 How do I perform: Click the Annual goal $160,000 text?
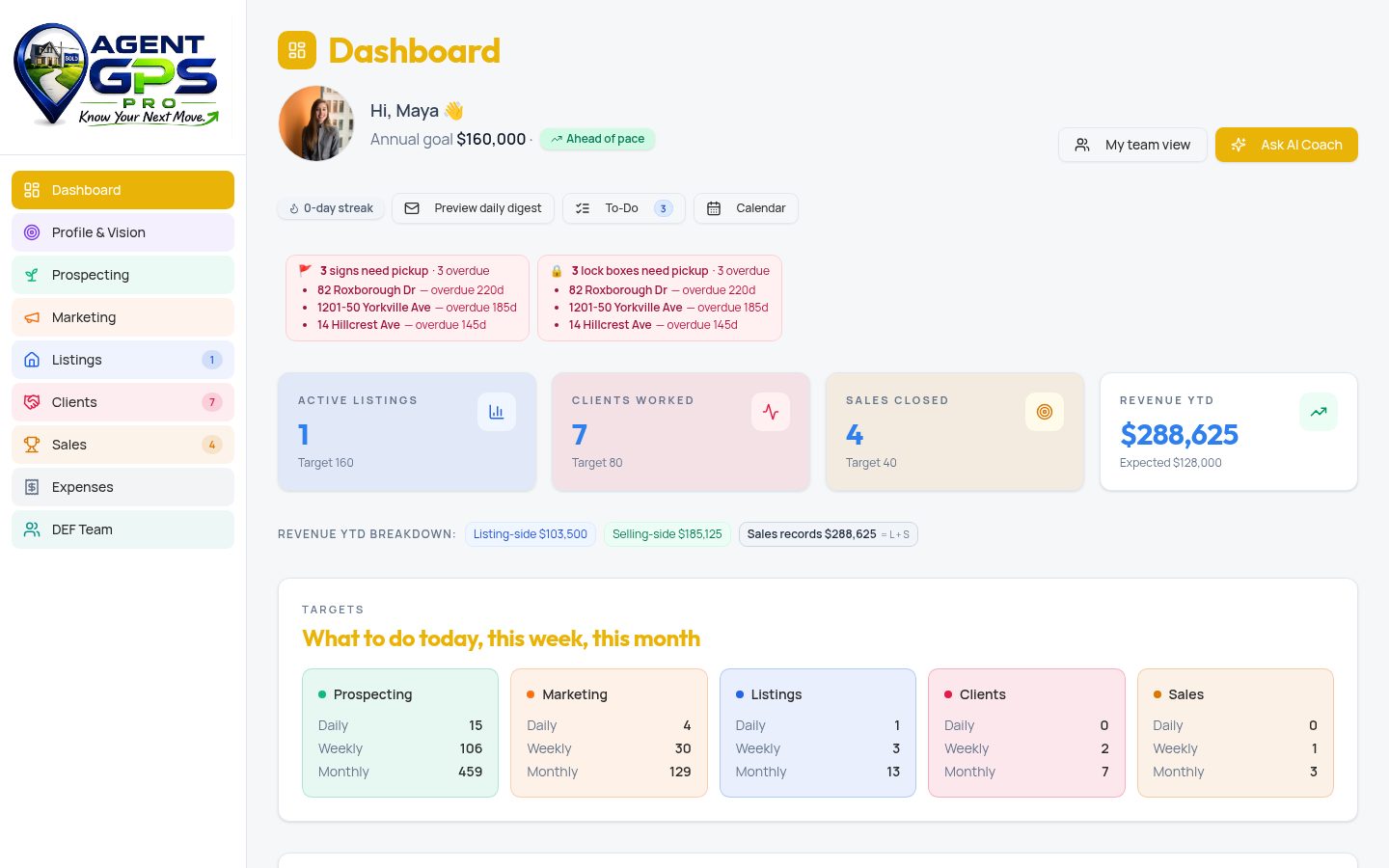(449, 139)
